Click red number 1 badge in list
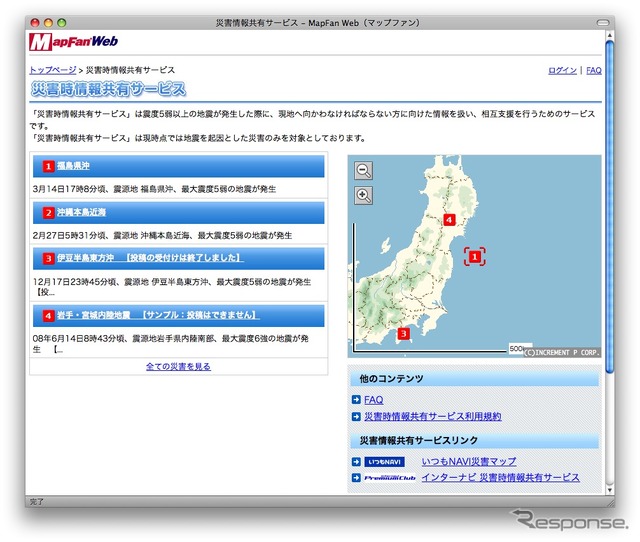 tap(48, 166)
